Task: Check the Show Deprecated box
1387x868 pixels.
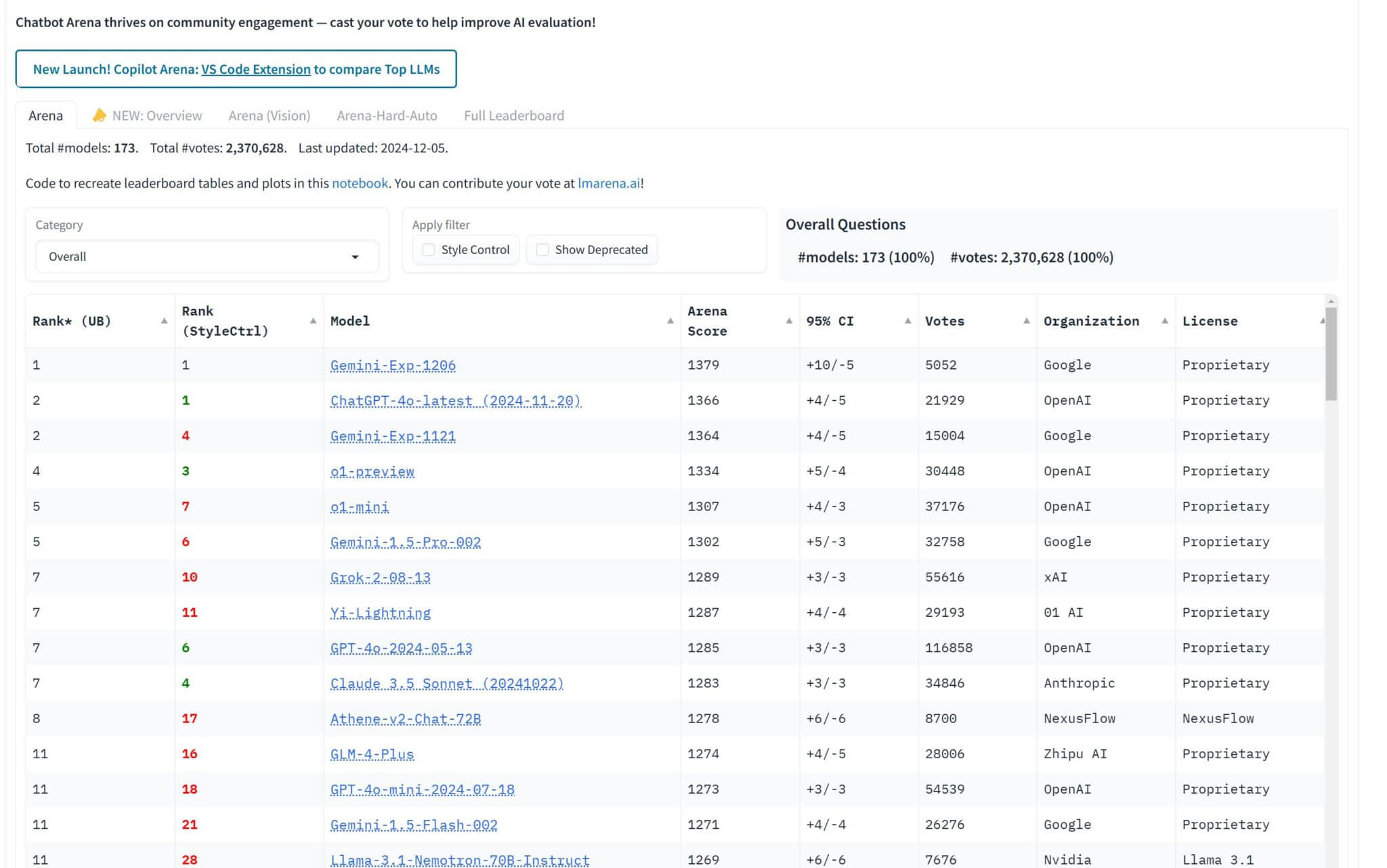Action: (x=542, y=250)
